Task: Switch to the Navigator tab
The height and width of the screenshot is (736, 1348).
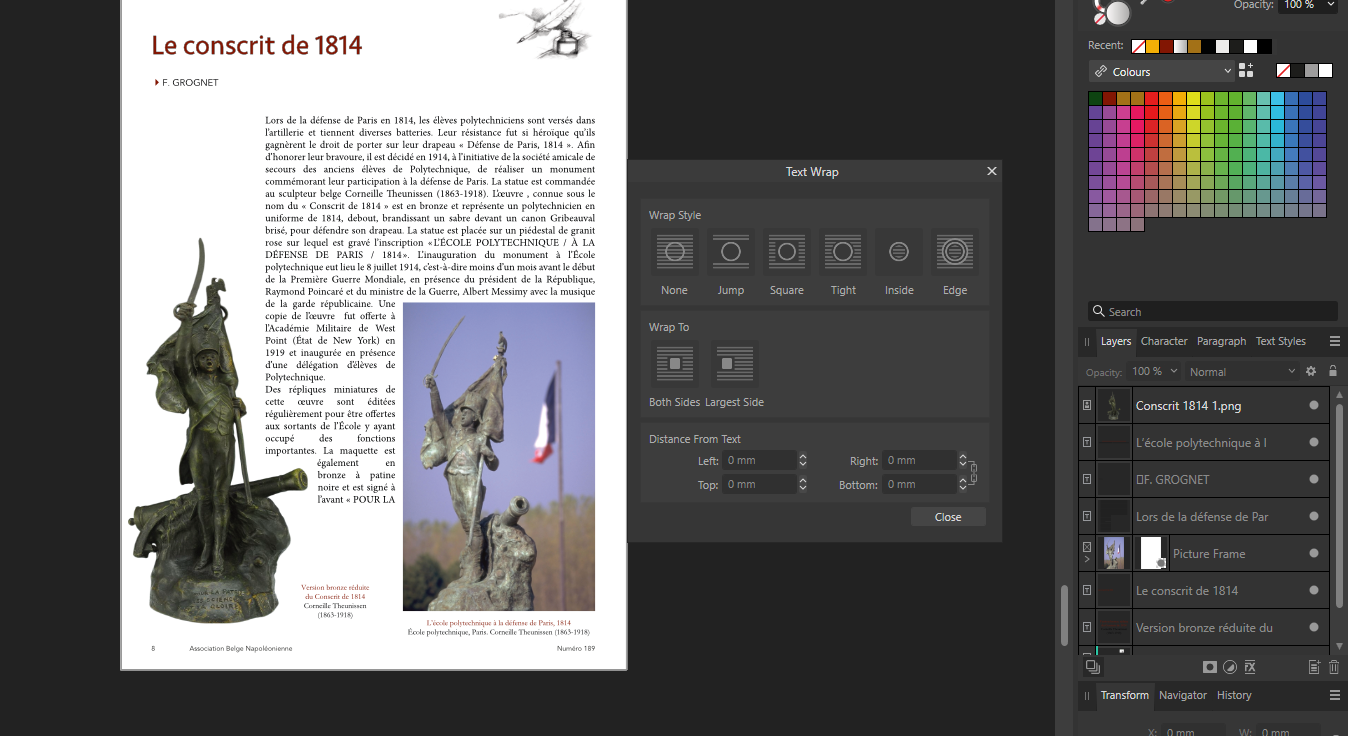Action: point(1183,695)
